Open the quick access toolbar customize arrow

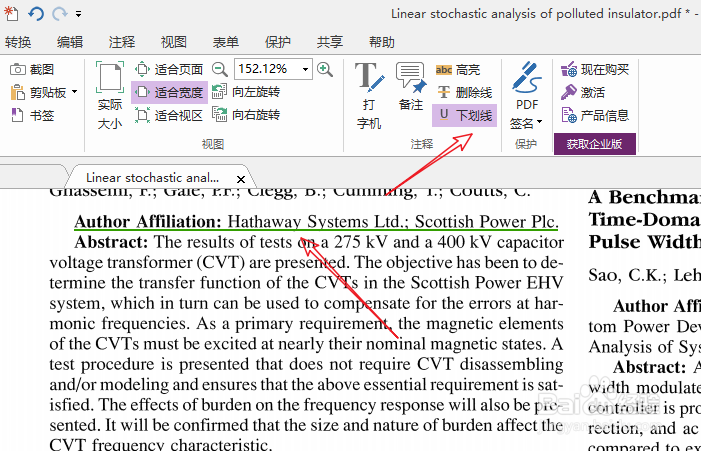coord(78,14)
